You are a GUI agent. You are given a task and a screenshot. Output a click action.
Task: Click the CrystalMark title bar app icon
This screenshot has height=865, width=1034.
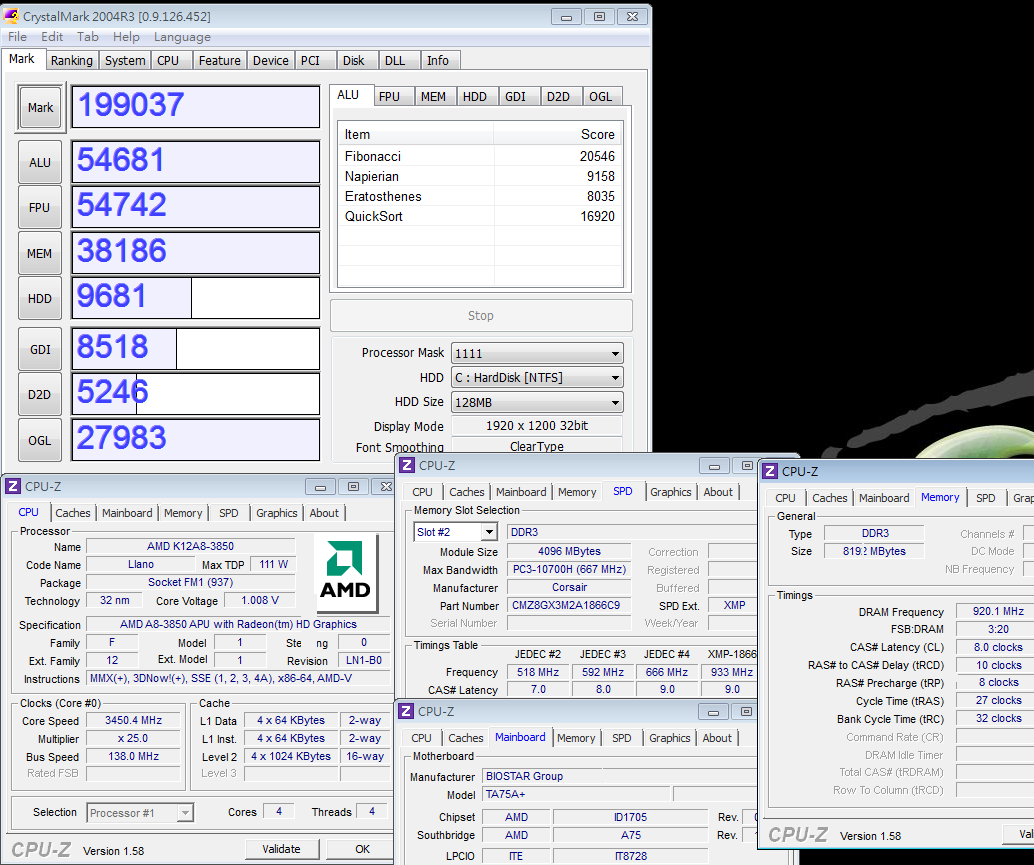(11, 16)
